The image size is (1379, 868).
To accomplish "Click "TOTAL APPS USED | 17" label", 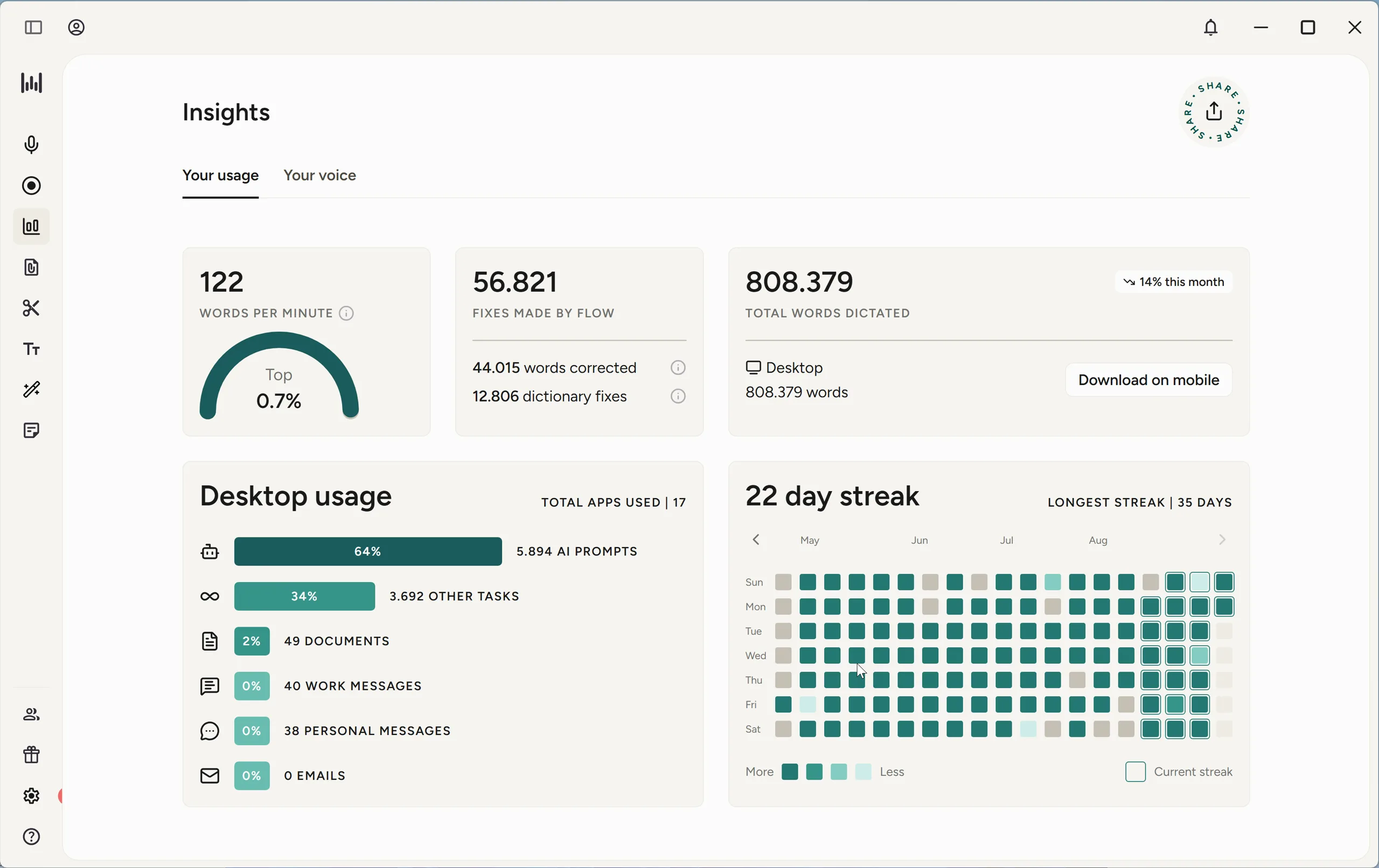I will coord(614,503).
